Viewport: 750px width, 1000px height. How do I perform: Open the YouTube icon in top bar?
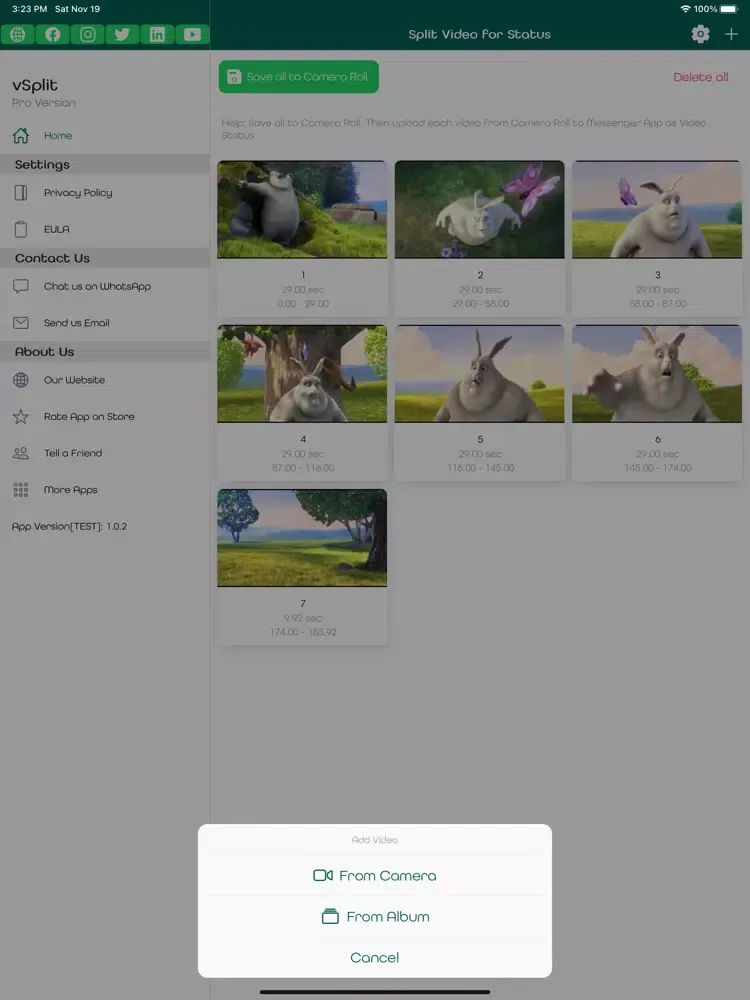coord(192,34)
